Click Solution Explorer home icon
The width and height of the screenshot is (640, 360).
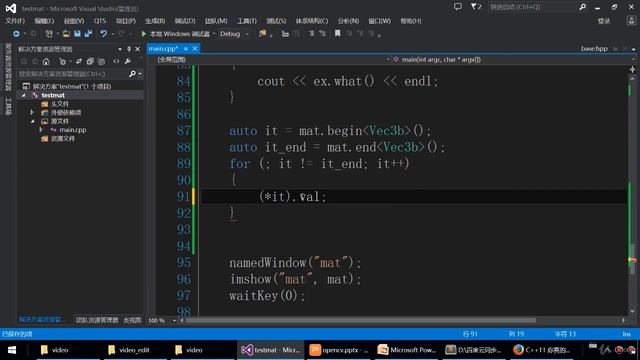pos(46,62)
